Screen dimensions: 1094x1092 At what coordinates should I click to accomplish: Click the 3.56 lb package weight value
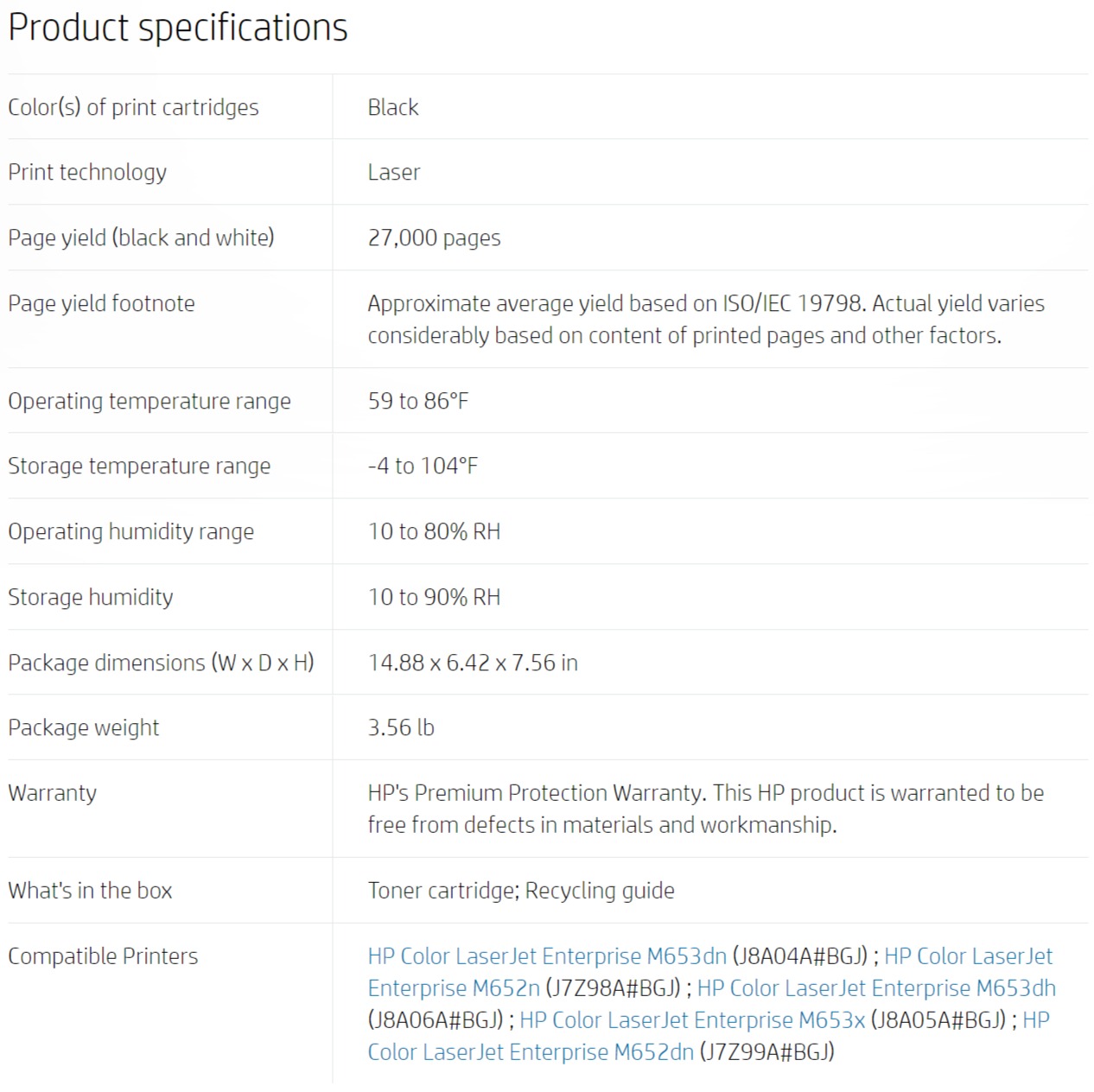401,727
